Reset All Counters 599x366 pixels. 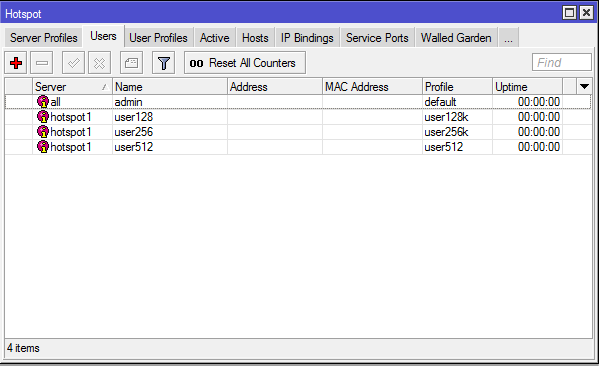(x=244, y=63)
